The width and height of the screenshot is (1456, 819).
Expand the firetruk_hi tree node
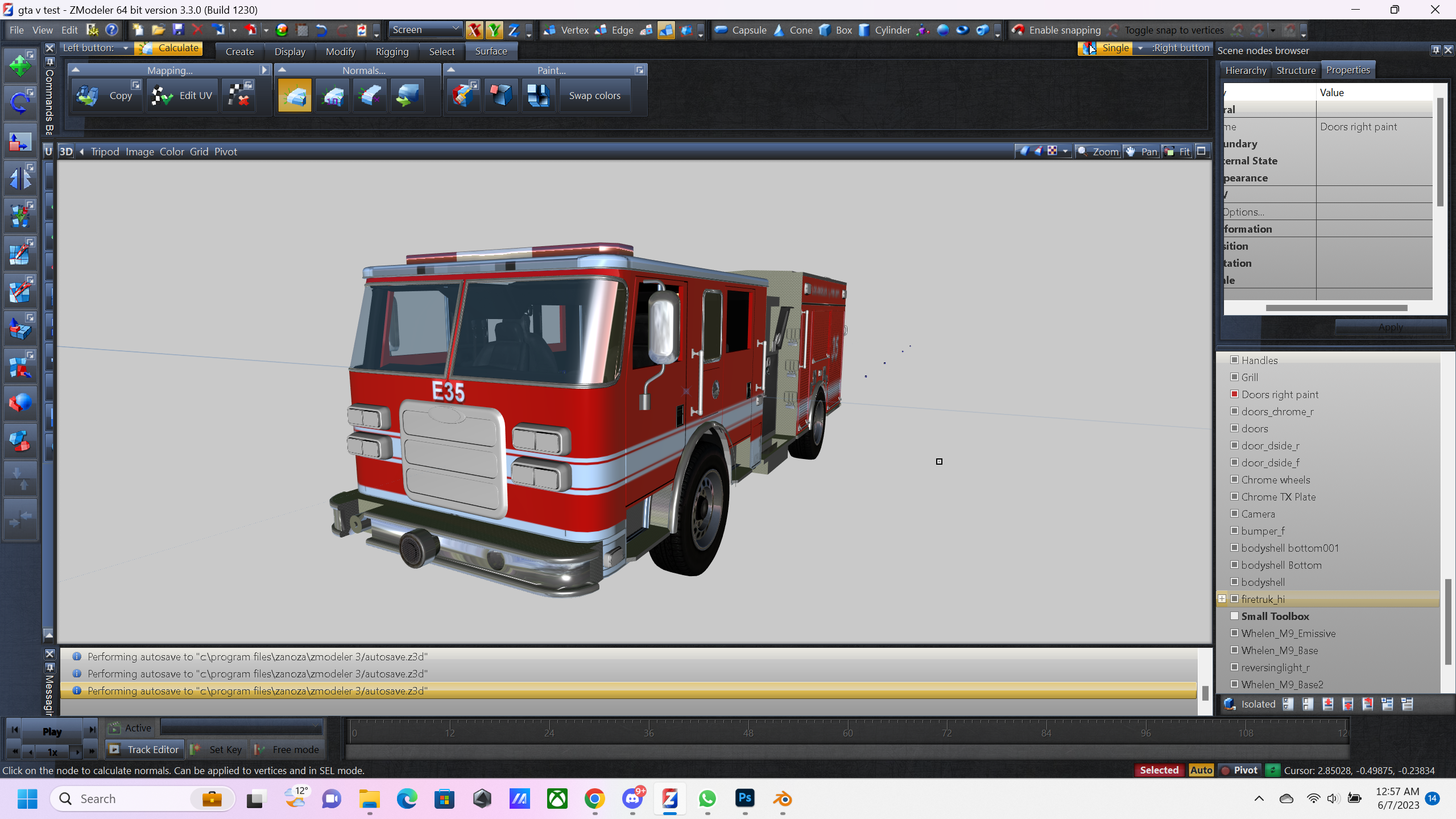[1222, 599]
